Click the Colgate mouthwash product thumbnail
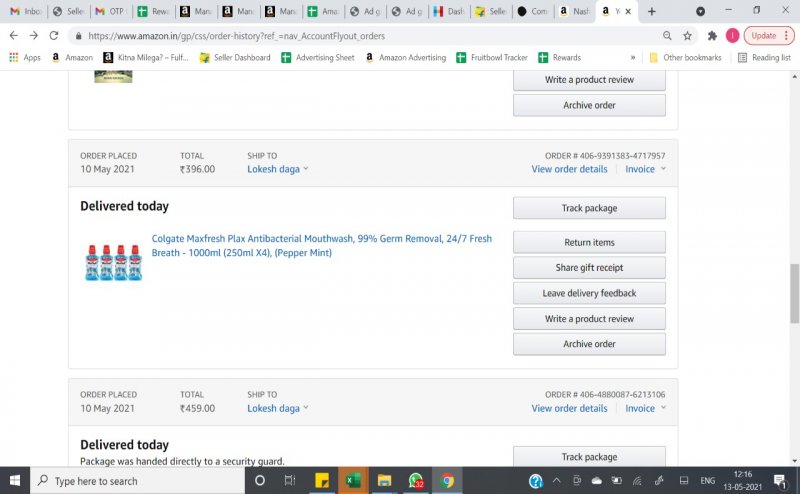Viewport: 800px width, 494px height. pyautogui.click(x=113, y=260)
